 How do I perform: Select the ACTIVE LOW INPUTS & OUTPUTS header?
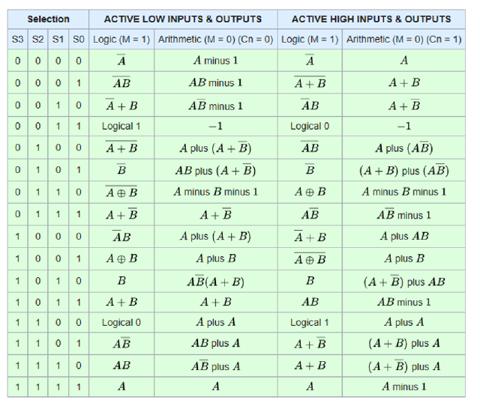pos(183,19)
